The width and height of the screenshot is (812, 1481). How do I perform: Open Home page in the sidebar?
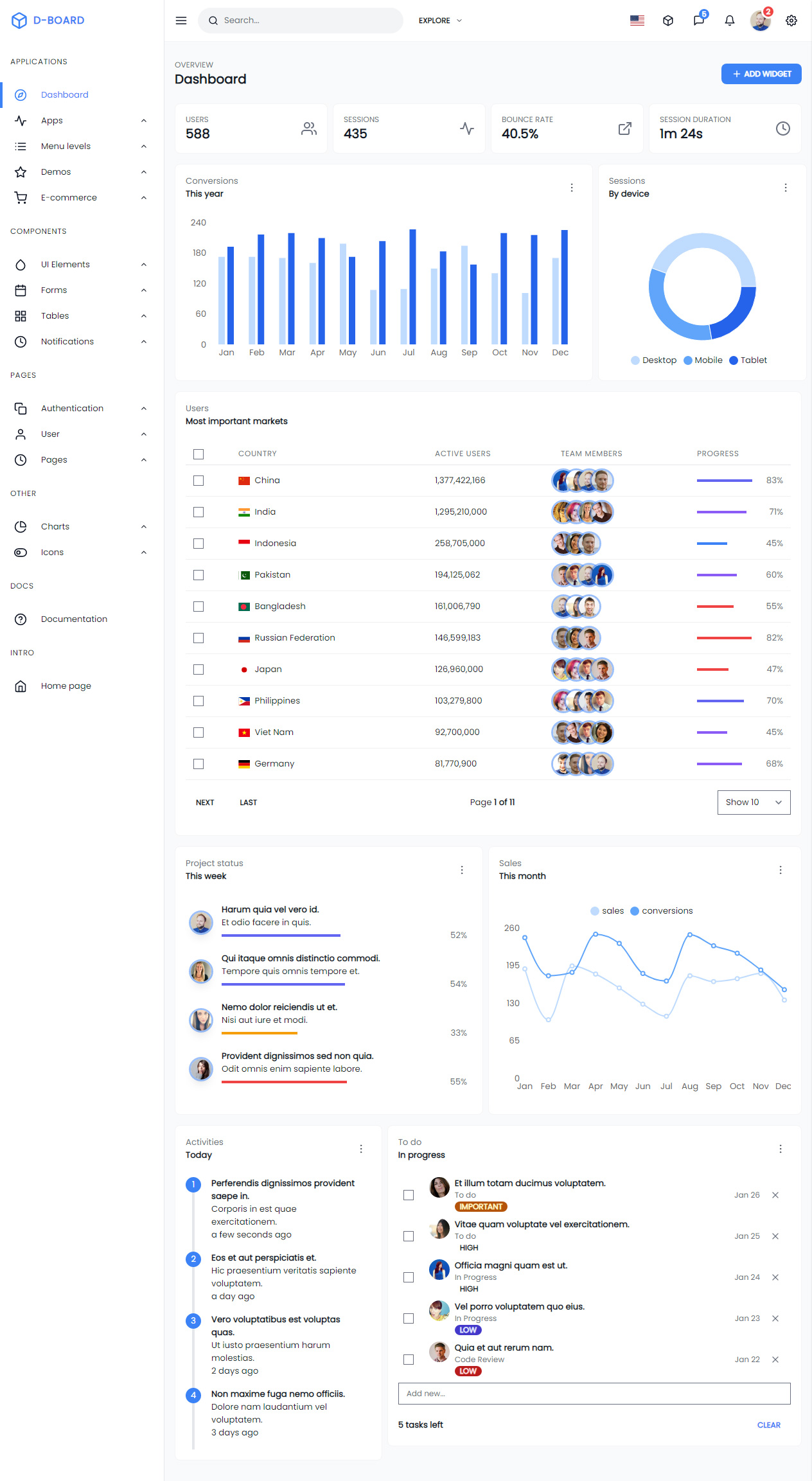click(x=82, y=686)
